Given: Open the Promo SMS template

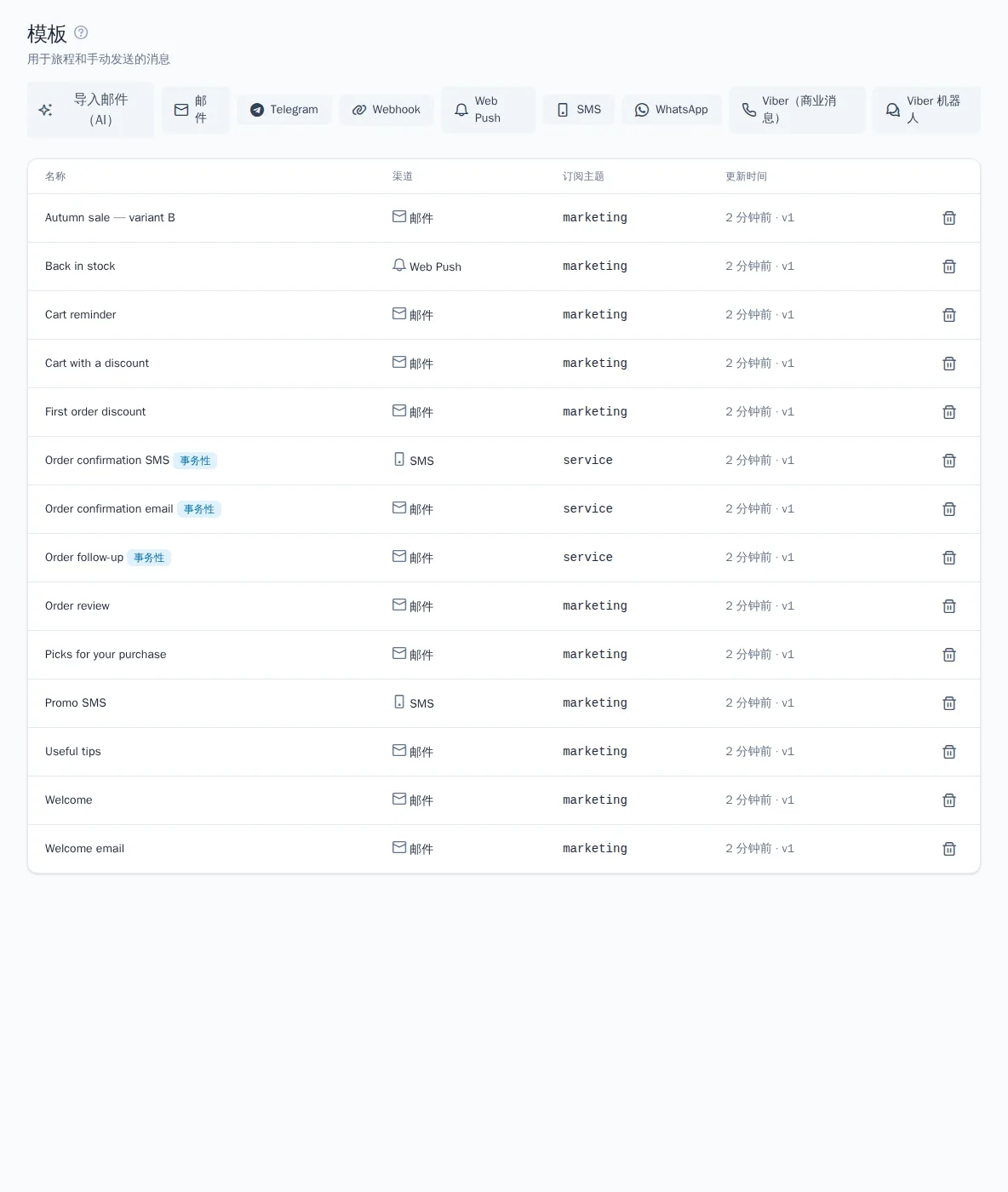Looking at the screenshot, I should (x=76, y=703).
